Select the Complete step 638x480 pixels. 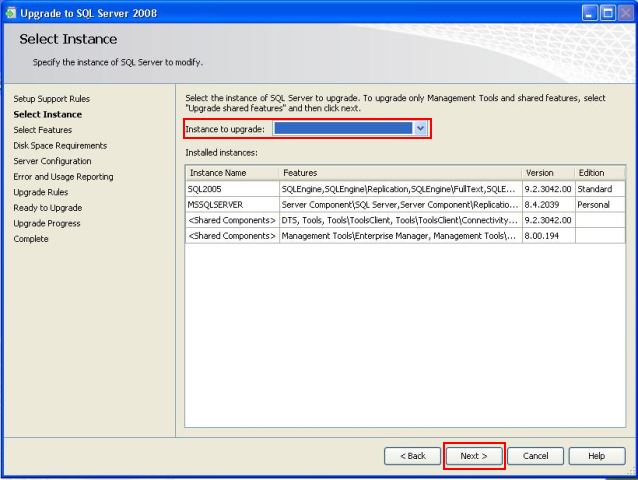31,239
